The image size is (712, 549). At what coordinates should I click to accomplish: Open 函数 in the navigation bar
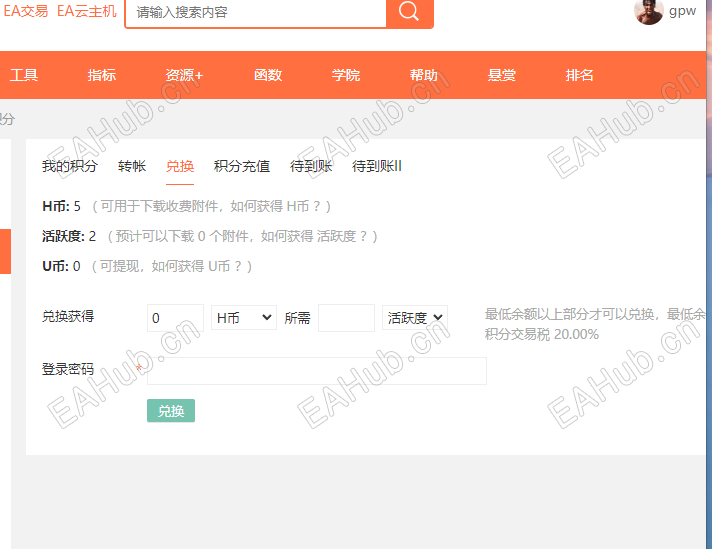268,75
